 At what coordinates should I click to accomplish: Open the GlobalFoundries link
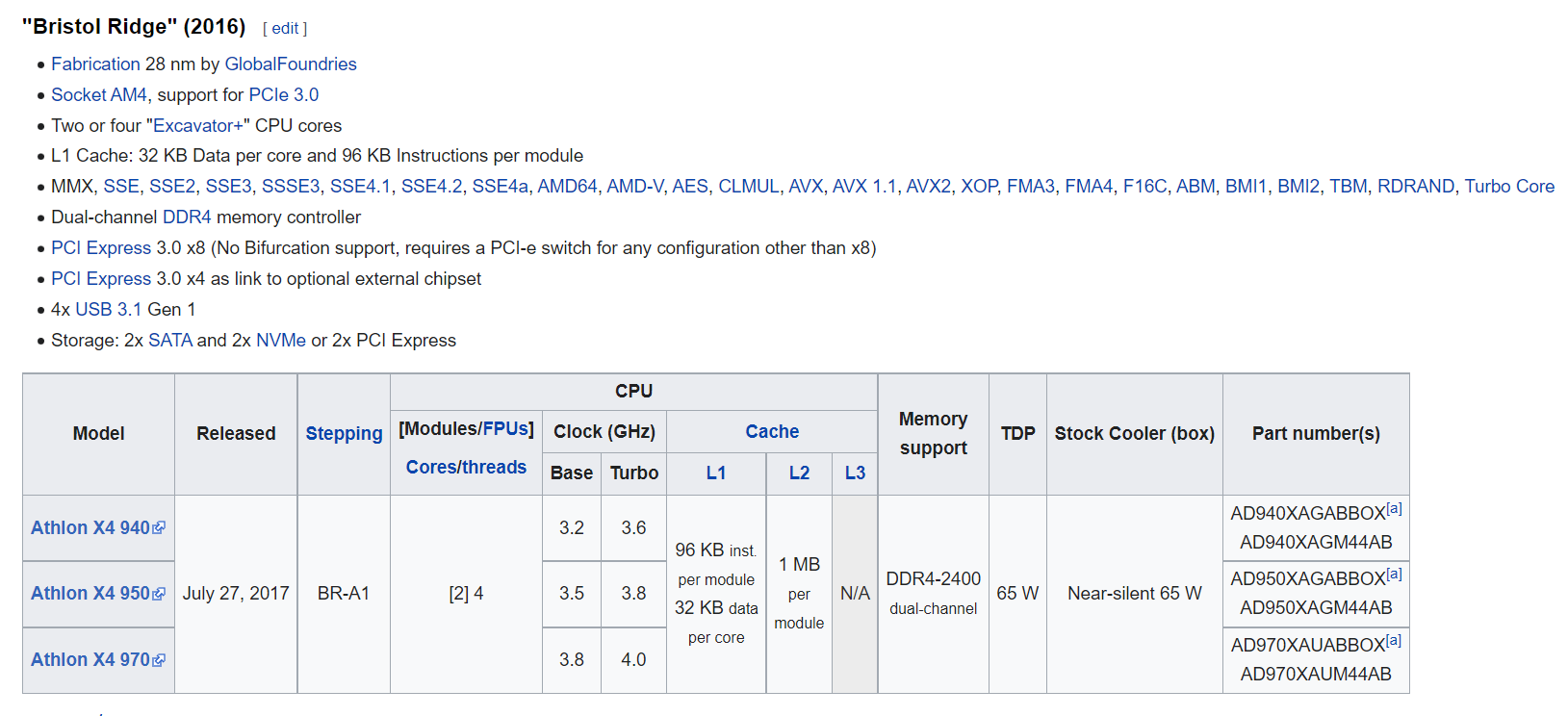(x=291, y=64)
